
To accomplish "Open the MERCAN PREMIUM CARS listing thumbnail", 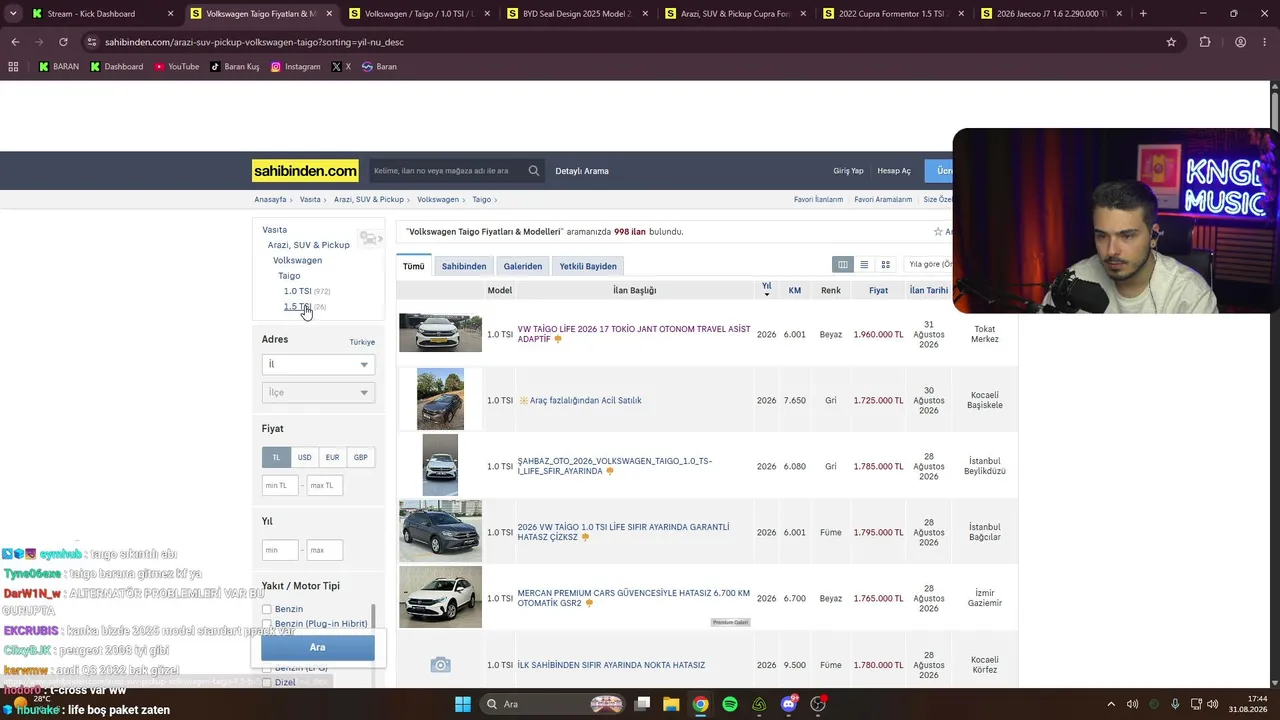I will point(440,597).
